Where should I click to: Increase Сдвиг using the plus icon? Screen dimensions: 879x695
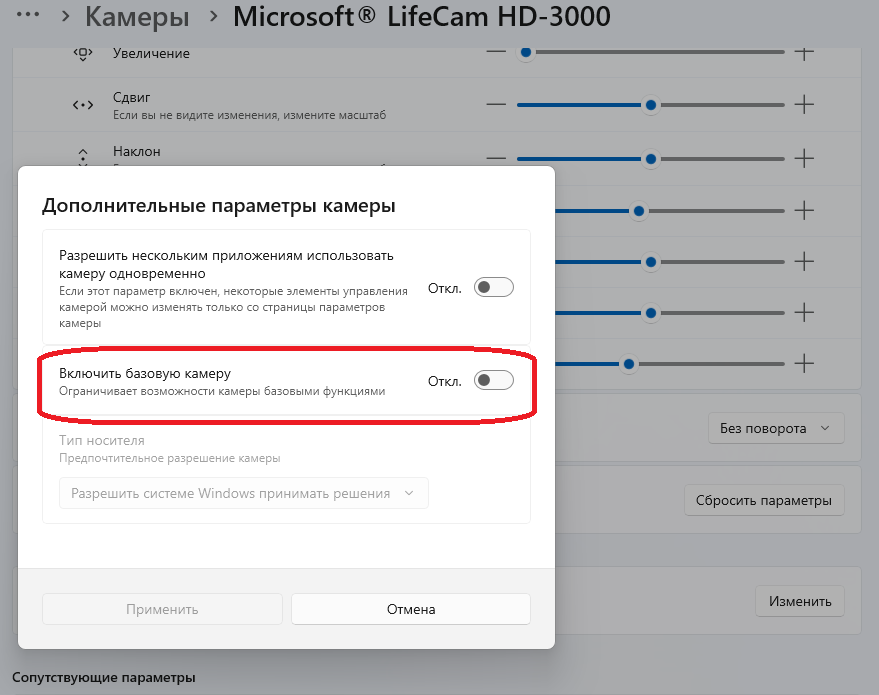pyautogui.click(x=804, y=104)
